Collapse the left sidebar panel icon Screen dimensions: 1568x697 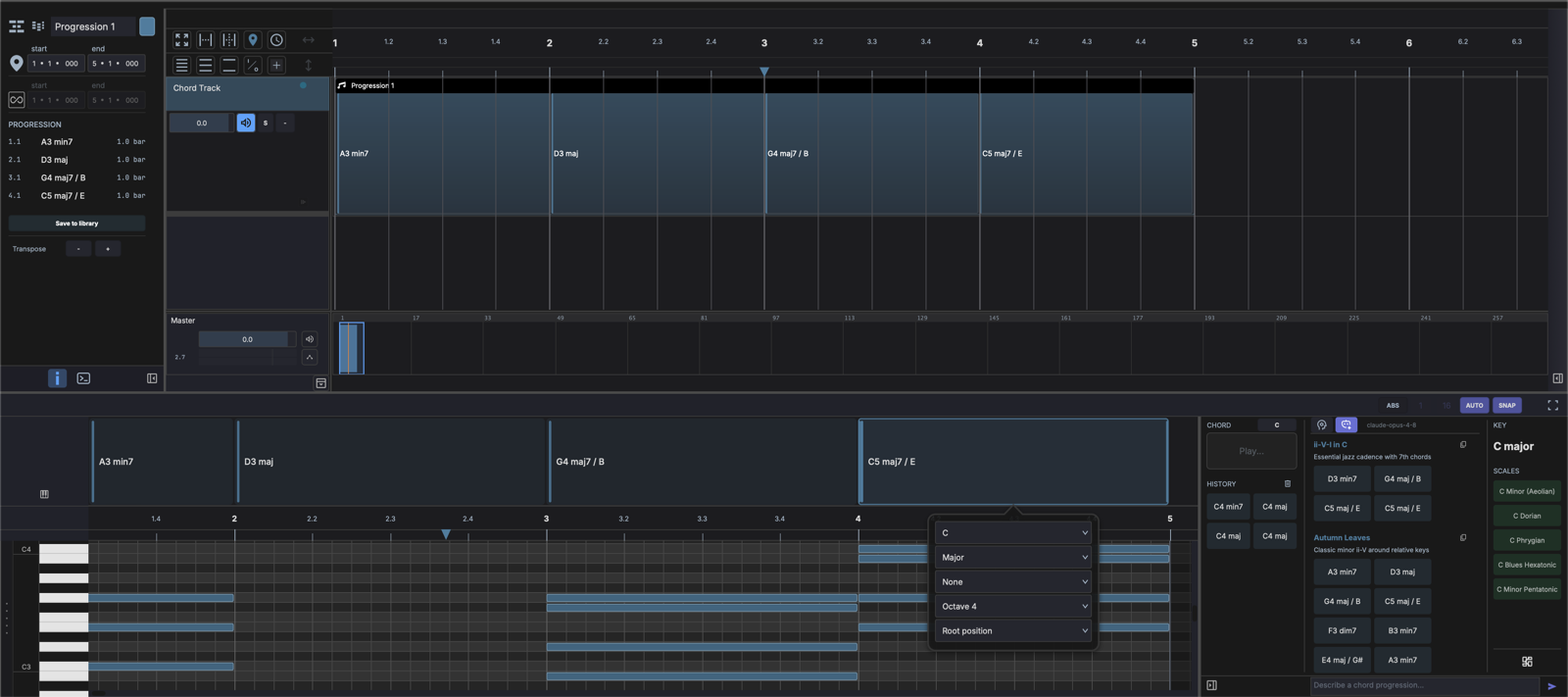152,378
